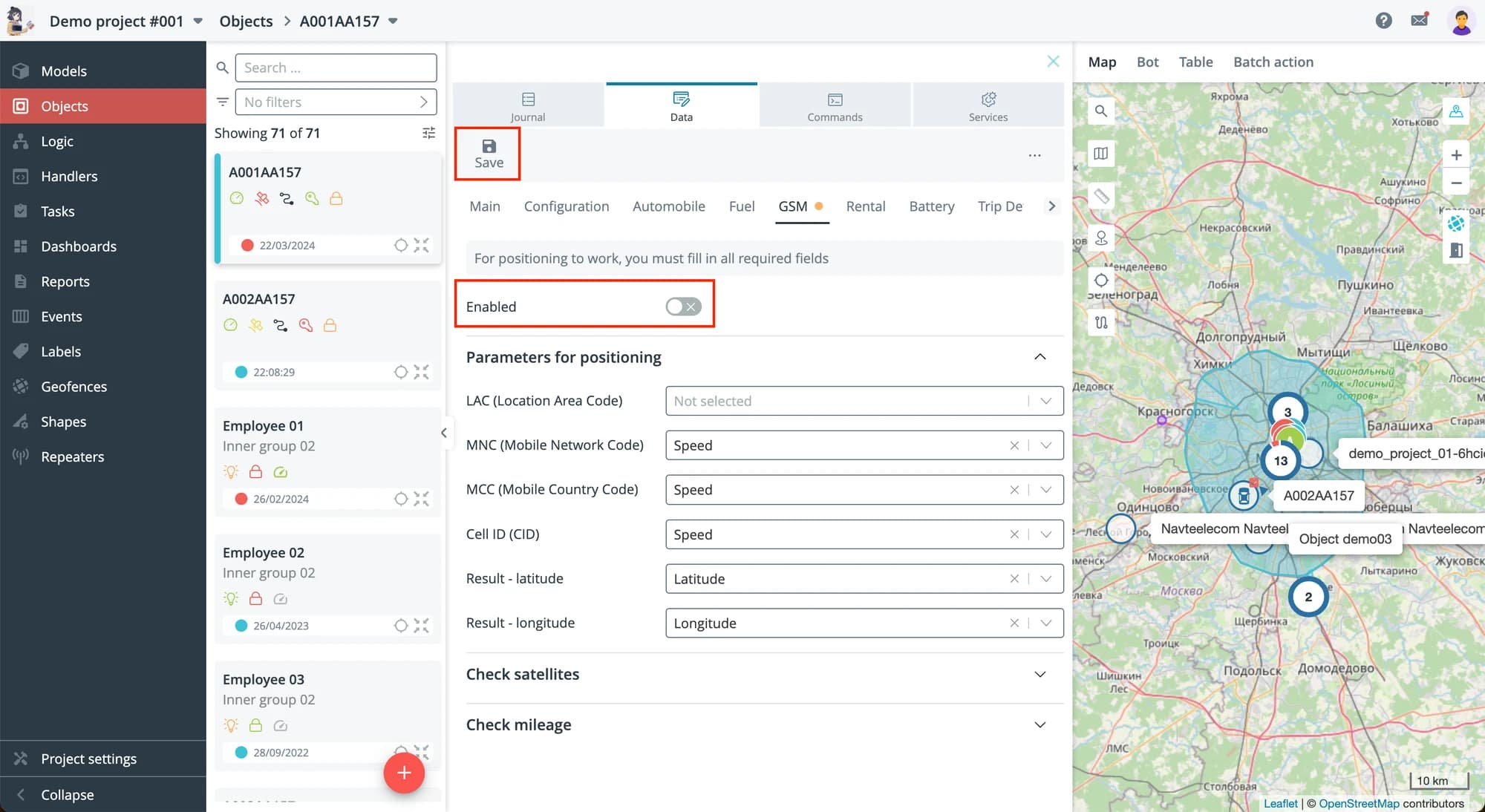Toggle the Enabled switch on
The height and width of the screenshot is (812, 1485).
click(x=683, y=307)
